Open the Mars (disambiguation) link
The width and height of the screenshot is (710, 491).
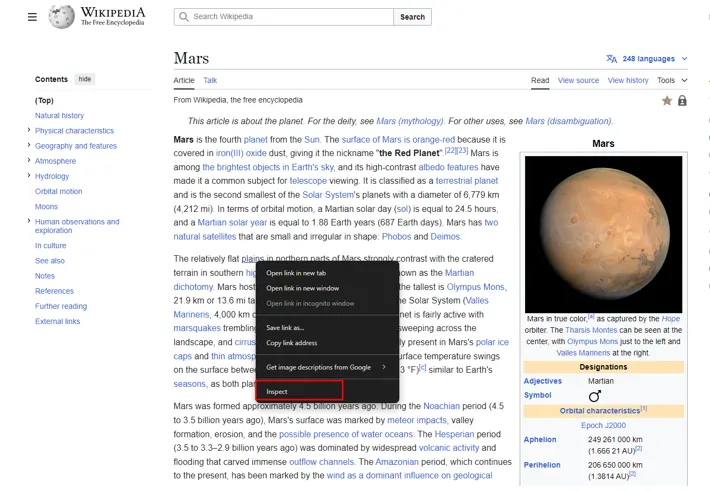pyautogui.click(x=568, y=121)
